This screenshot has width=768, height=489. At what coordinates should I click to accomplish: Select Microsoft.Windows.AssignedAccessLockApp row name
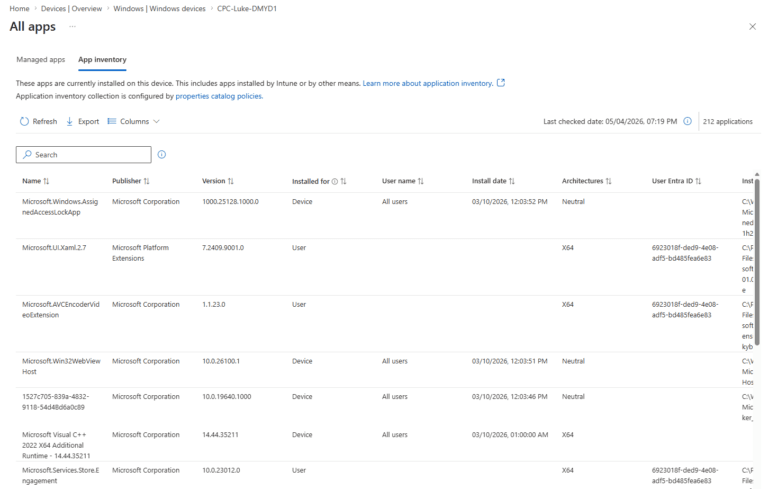[60, 207]
